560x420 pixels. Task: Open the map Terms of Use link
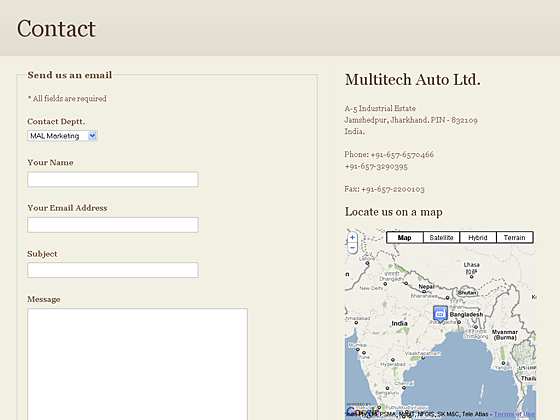514,414
